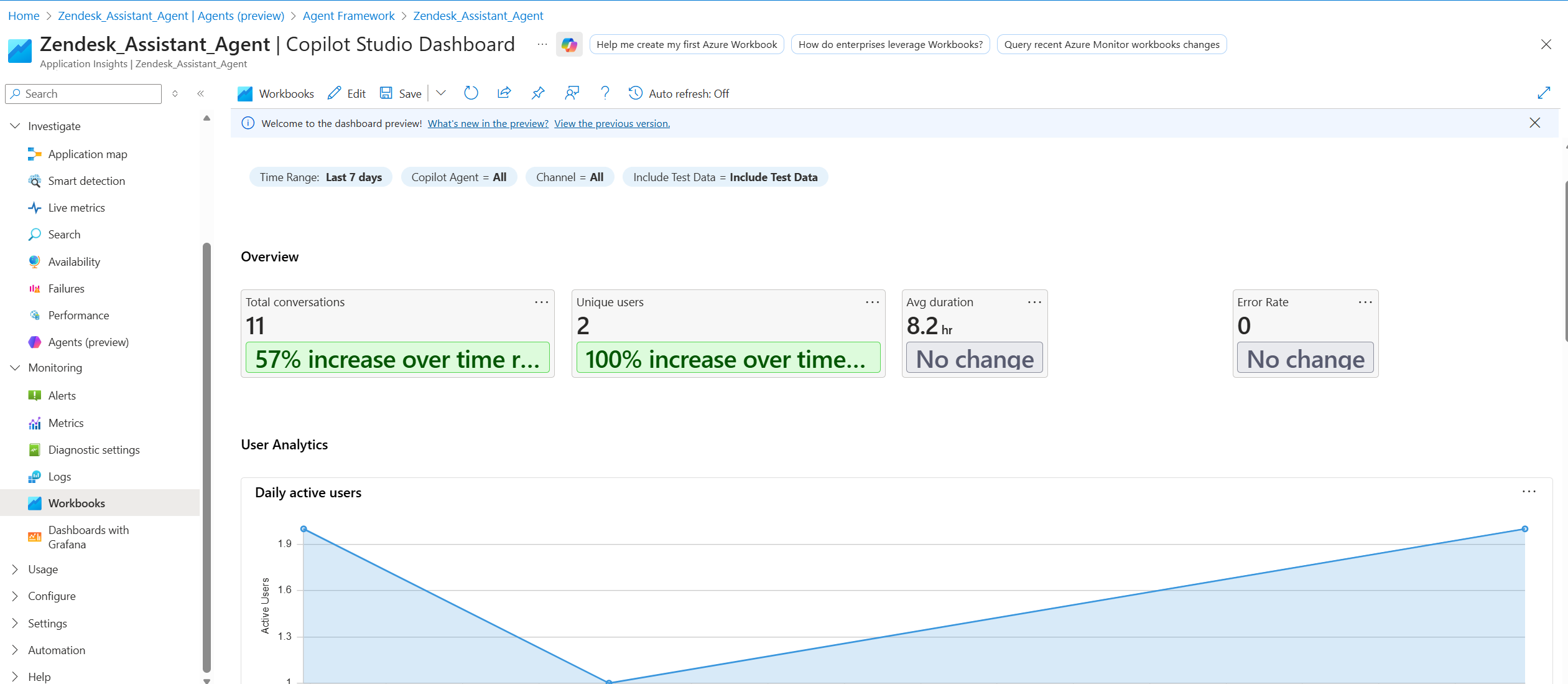Screen dimensions: 1568x684
Task: Click the help question mark icon
Action: pos(605,93)
